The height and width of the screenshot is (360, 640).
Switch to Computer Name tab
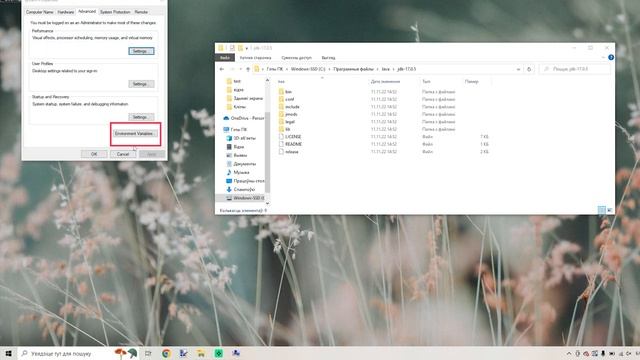[40, 12]
